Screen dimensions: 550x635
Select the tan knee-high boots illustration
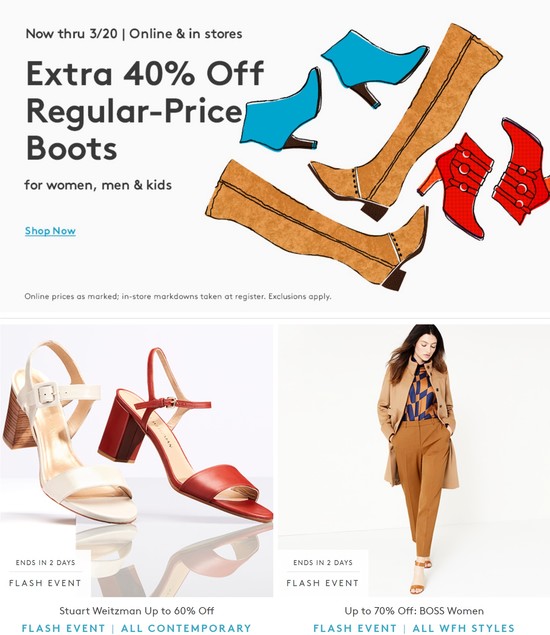click(x=353, y=157)
